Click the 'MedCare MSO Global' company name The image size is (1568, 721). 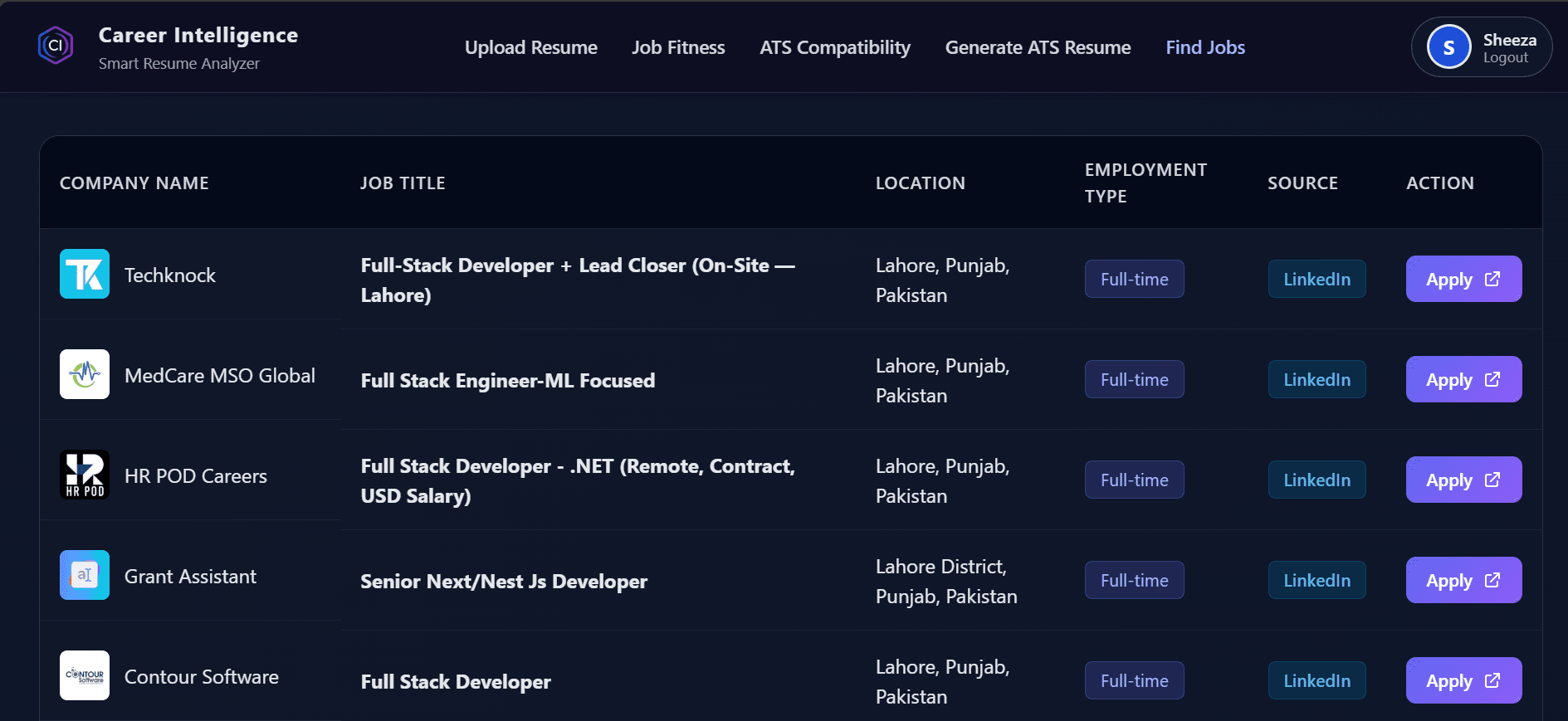(220, 376)
